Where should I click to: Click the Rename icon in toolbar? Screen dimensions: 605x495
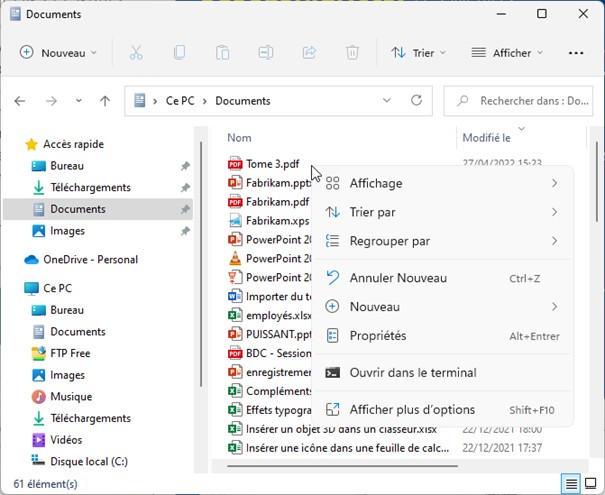coord(265,52)
